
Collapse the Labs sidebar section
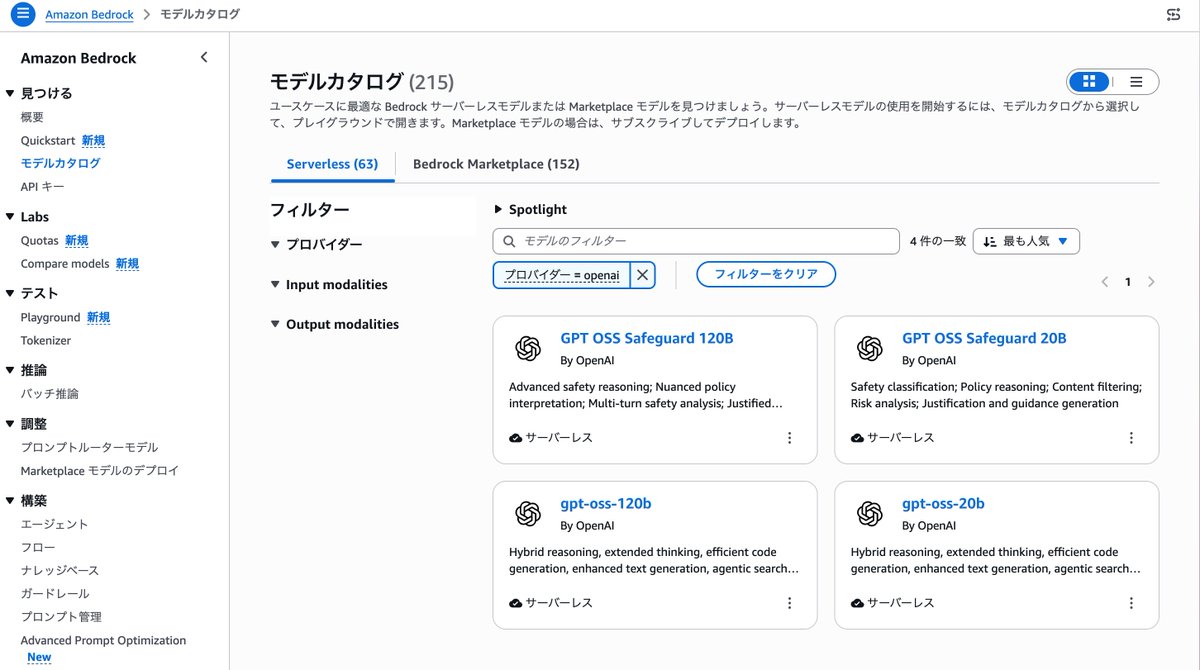pos(27,217)
